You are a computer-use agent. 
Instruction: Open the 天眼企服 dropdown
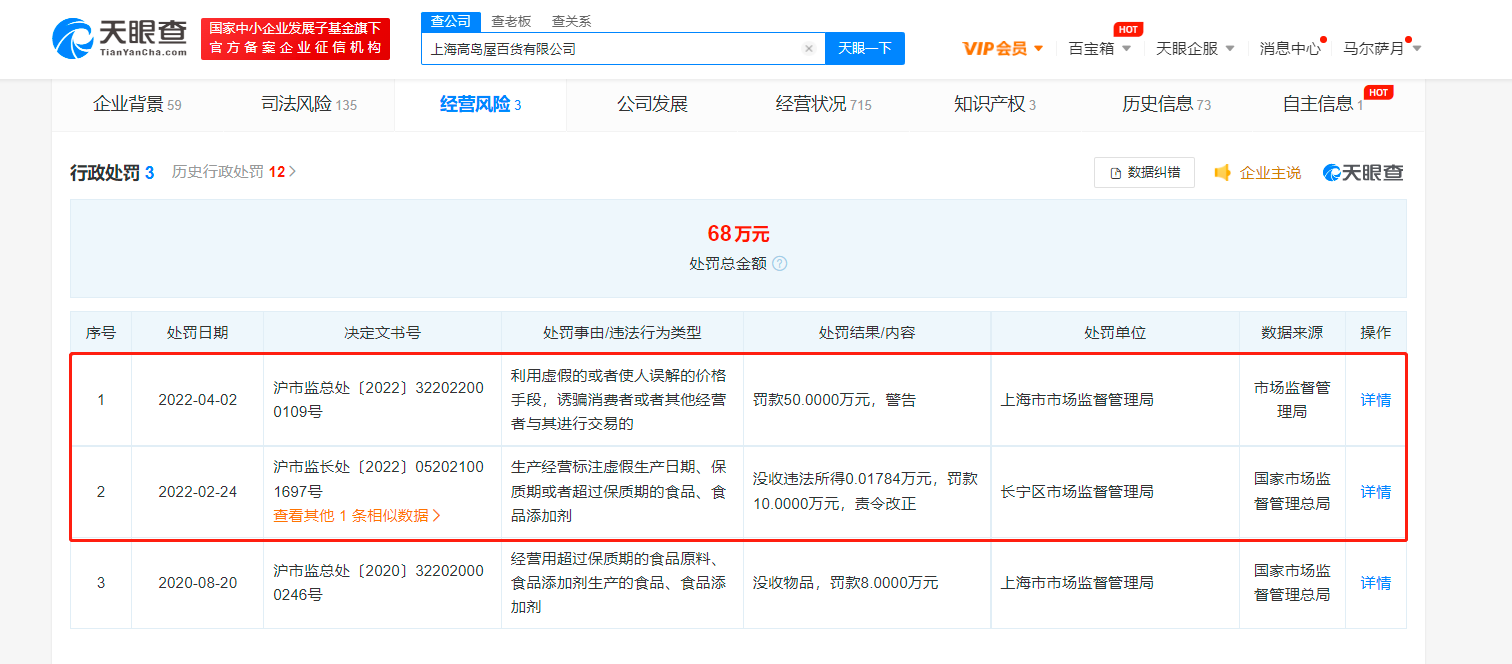(x=1195, y=48)
